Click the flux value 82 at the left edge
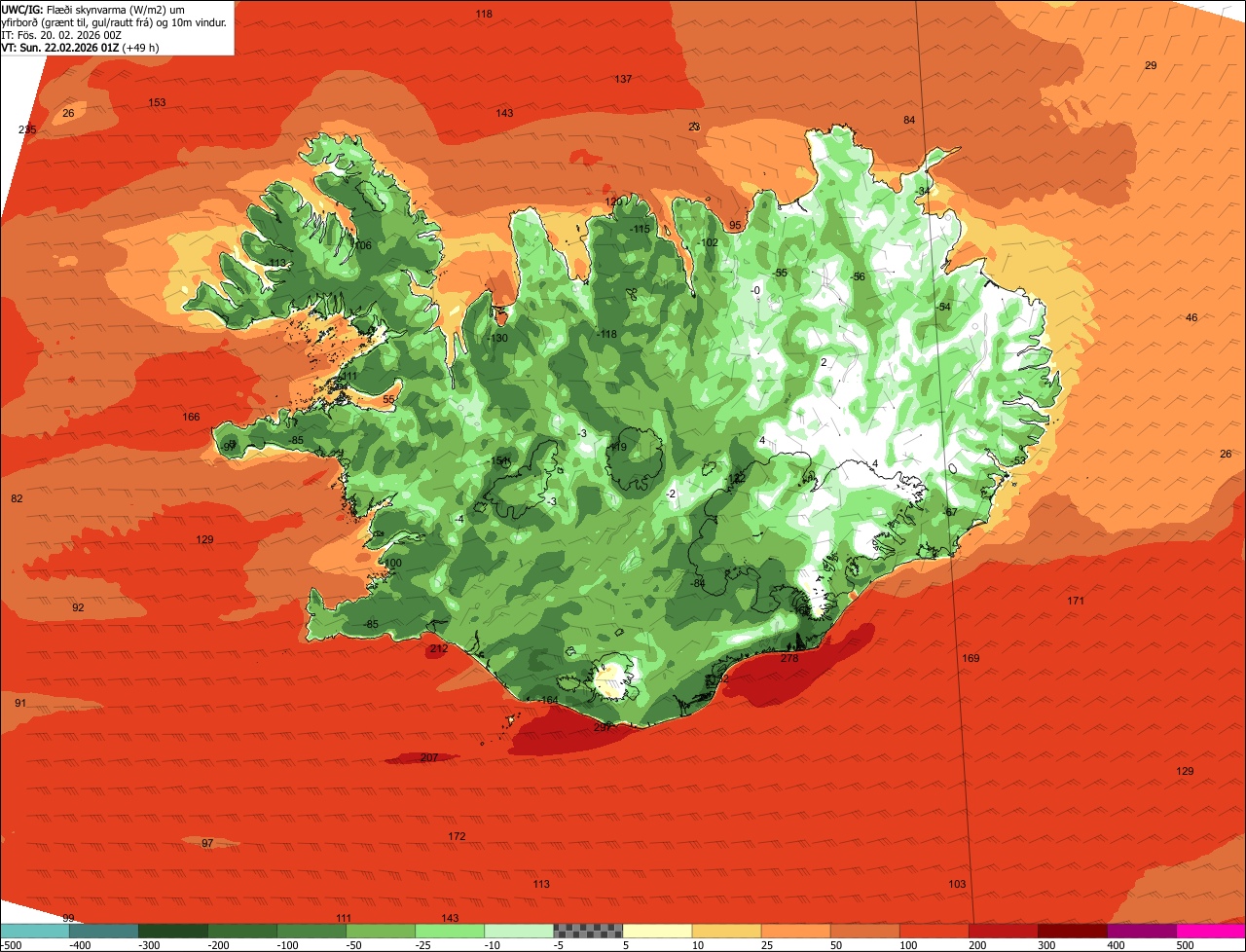This screenshot has height=952, width=1246. [x=17, y=499]
